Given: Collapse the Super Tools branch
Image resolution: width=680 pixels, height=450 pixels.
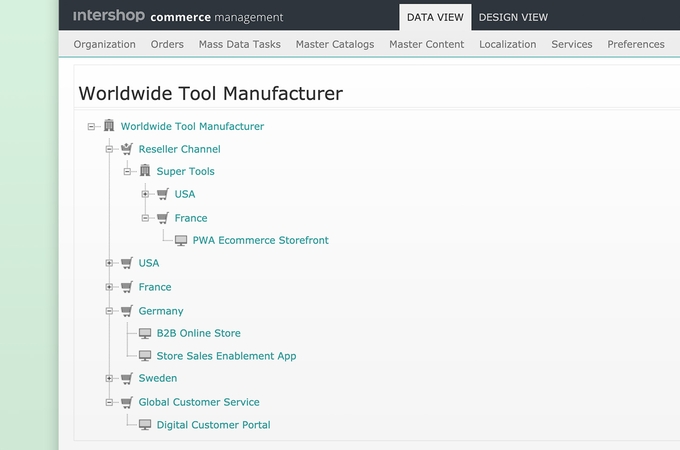Looking at the screenshot, I should tap(127, 172).
